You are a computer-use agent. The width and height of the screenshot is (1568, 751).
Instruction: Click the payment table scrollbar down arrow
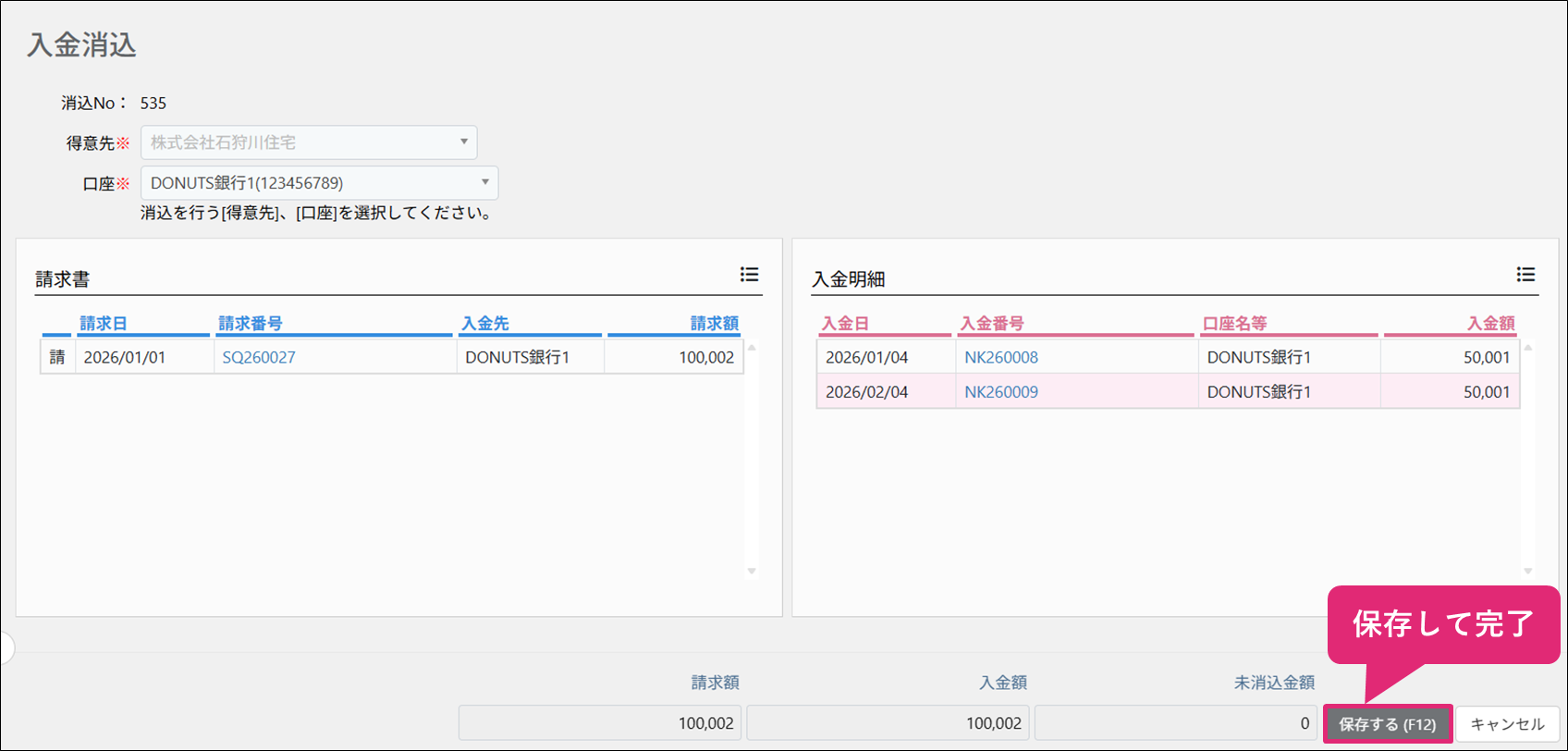(x=1528, y=571)
